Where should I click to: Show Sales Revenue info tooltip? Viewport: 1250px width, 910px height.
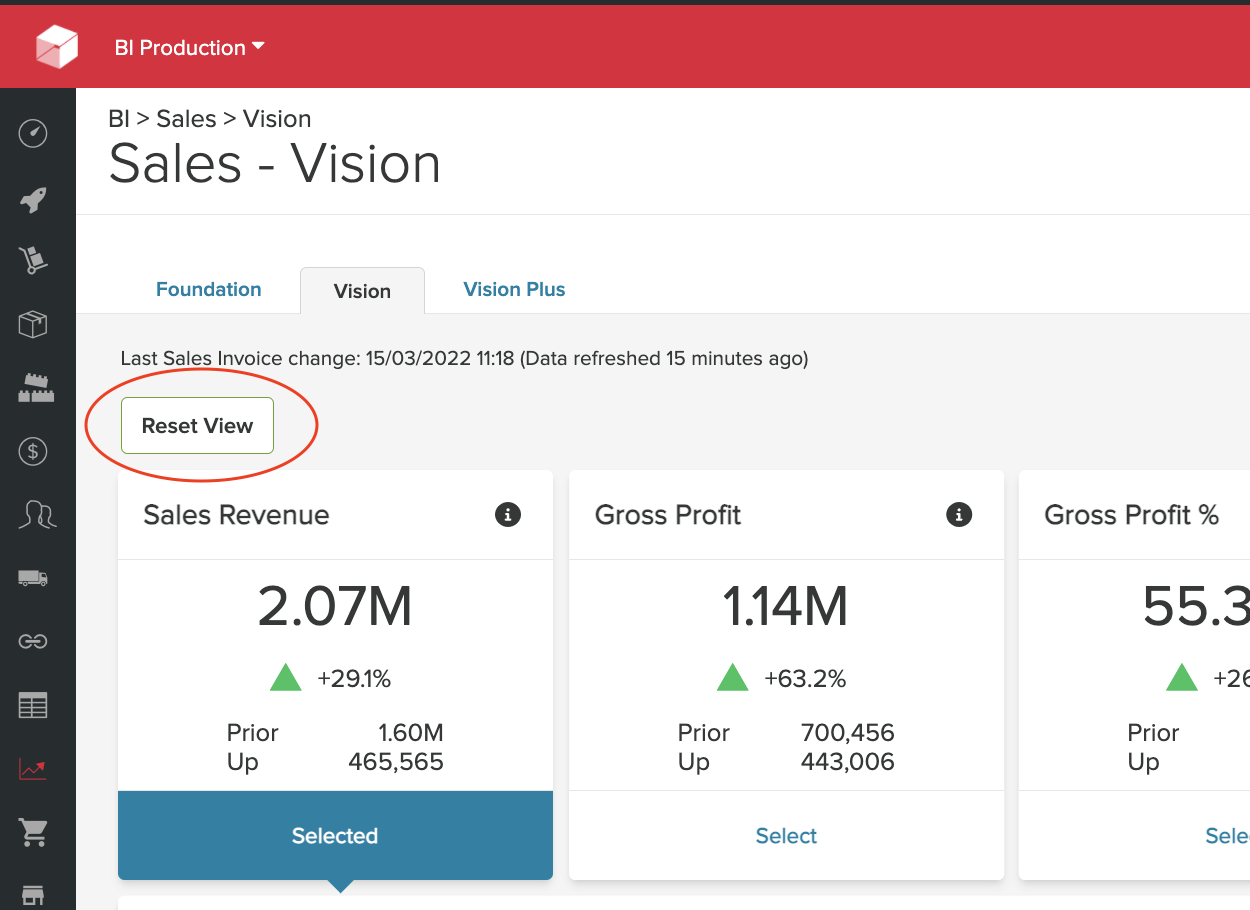[x=508, y=514]
